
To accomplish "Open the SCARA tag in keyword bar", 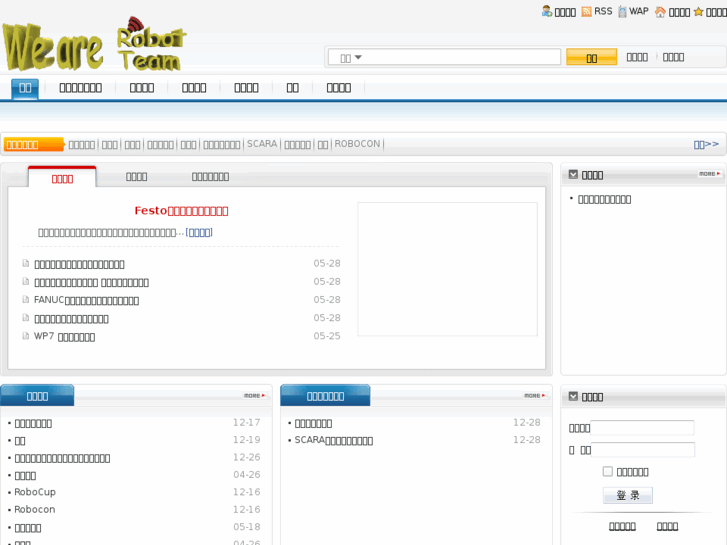I will point(262,144).
